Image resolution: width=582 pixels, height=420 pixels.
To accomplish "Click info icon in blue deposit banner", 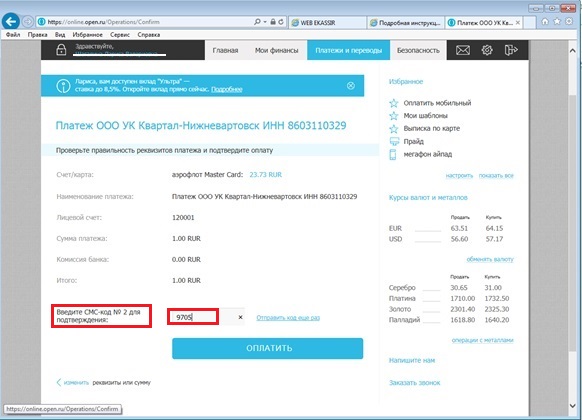I will click(x=63, y=86).
